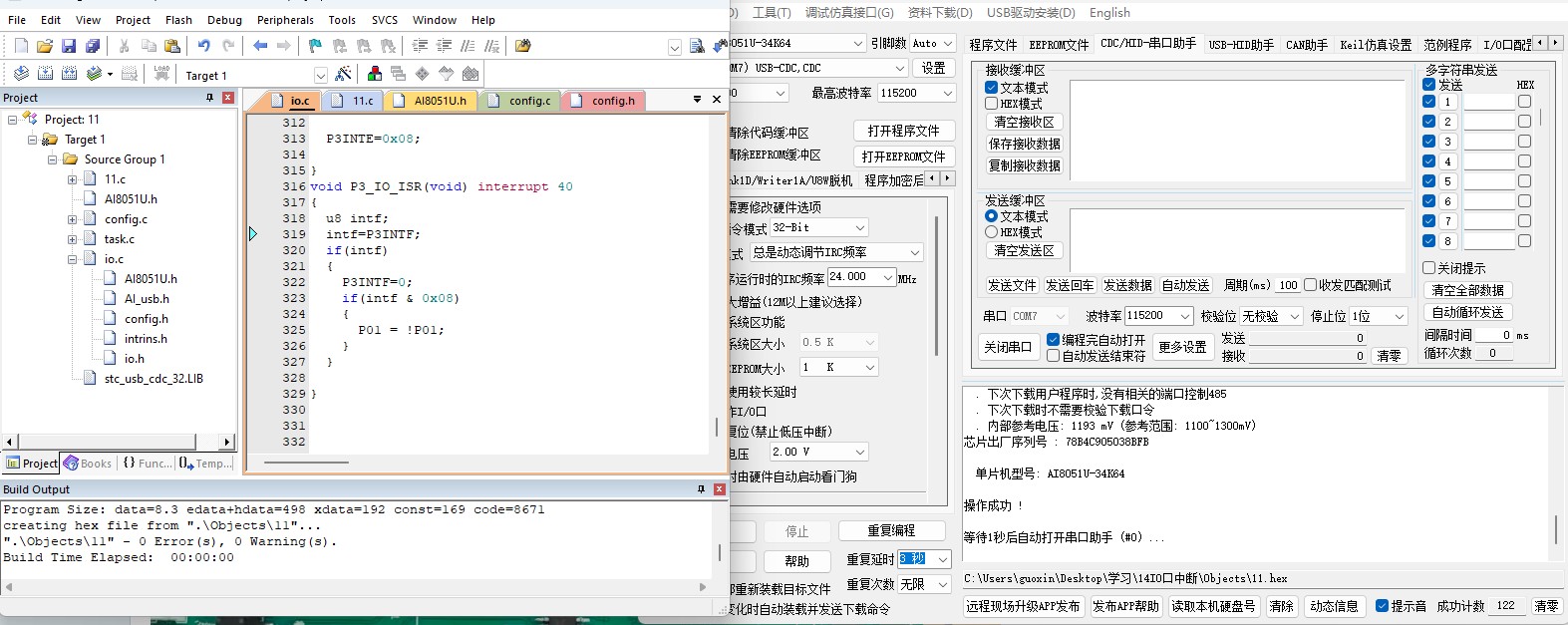Open Manage Project Items colored blocks icon

click(375, 74)
